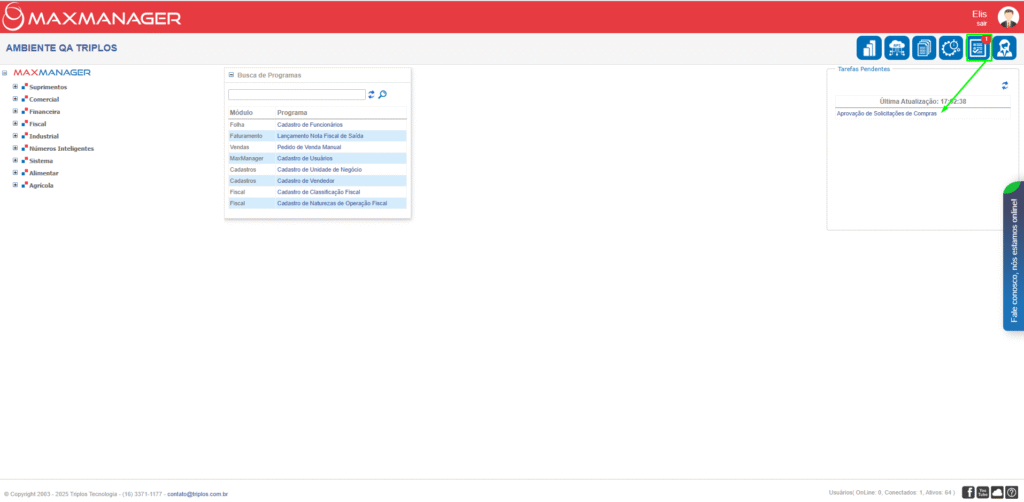Open the help question mark icon
Screen dimensions: 1024x502
(1012, 492)
